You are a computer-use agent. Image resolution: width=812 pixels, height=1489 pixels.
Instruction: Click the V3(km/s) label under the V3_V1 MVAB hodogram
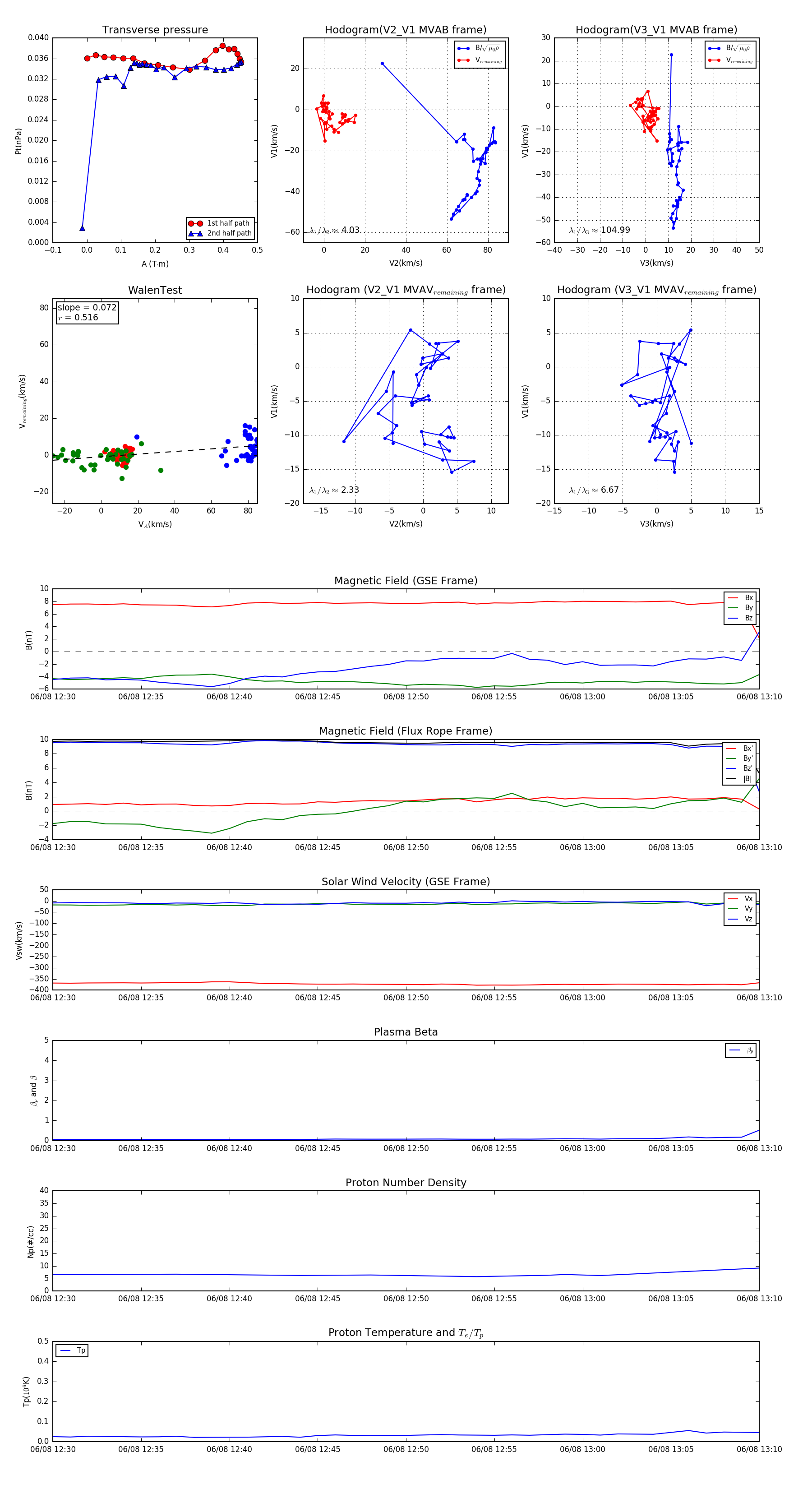[656, 264]
